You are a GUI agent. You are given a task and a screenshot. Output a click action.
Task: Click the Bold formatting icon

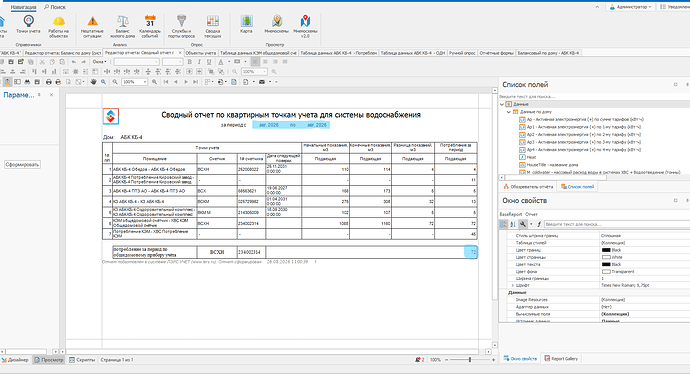[190, 62]
